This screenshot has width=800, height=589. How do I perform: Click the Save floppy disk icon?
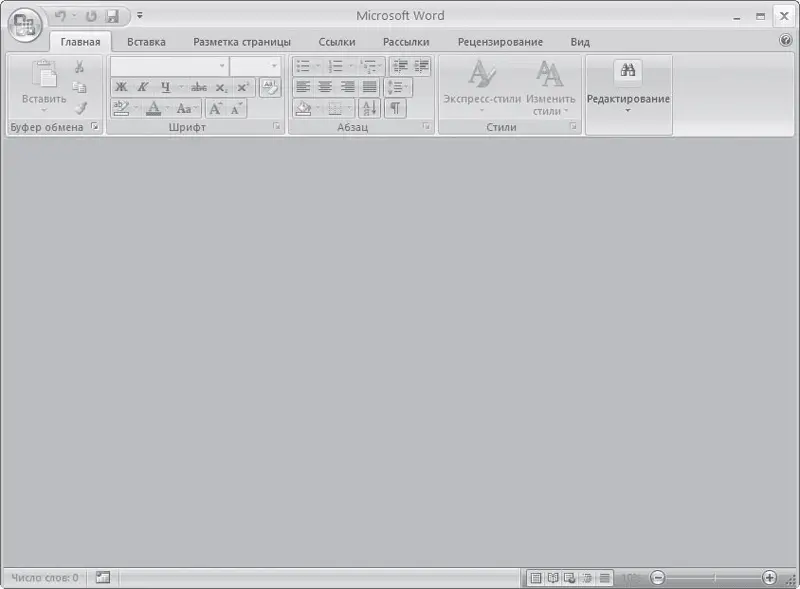(112, 16)
